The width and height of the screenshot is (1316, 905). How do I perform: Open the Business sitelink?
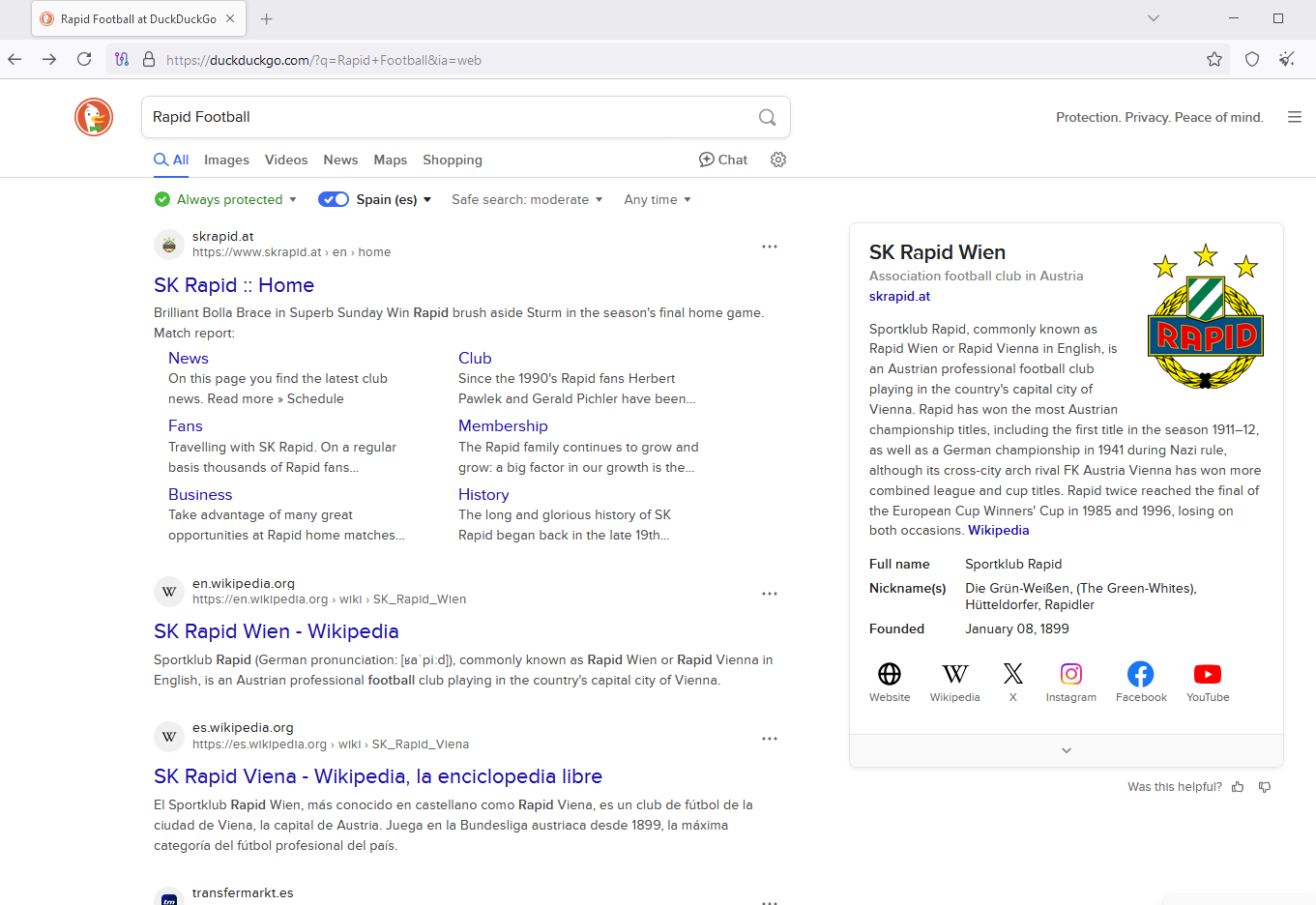click(x=200, y=494)
